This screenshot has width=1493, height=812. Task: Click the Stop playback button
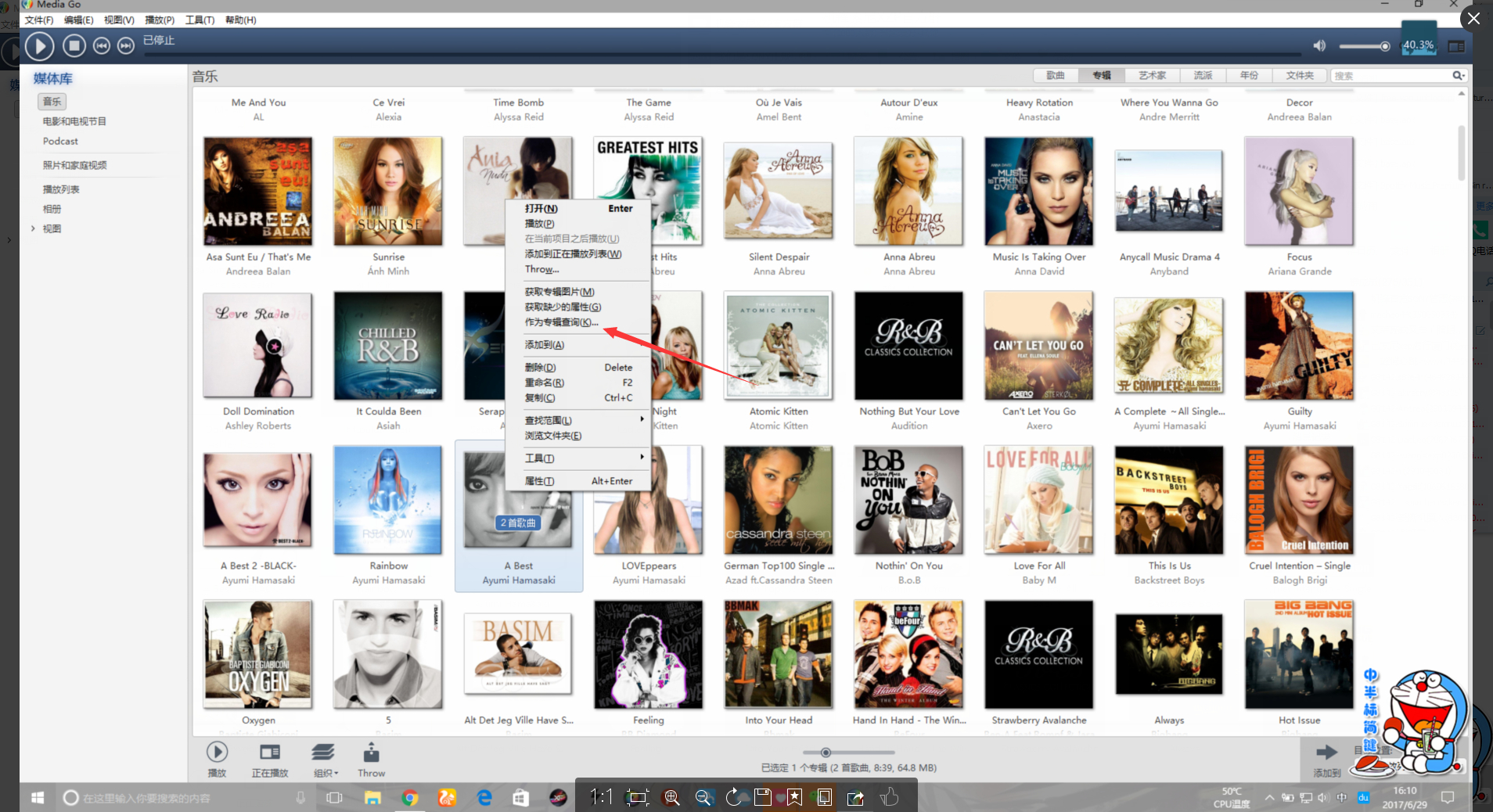[x=74, y=46]
